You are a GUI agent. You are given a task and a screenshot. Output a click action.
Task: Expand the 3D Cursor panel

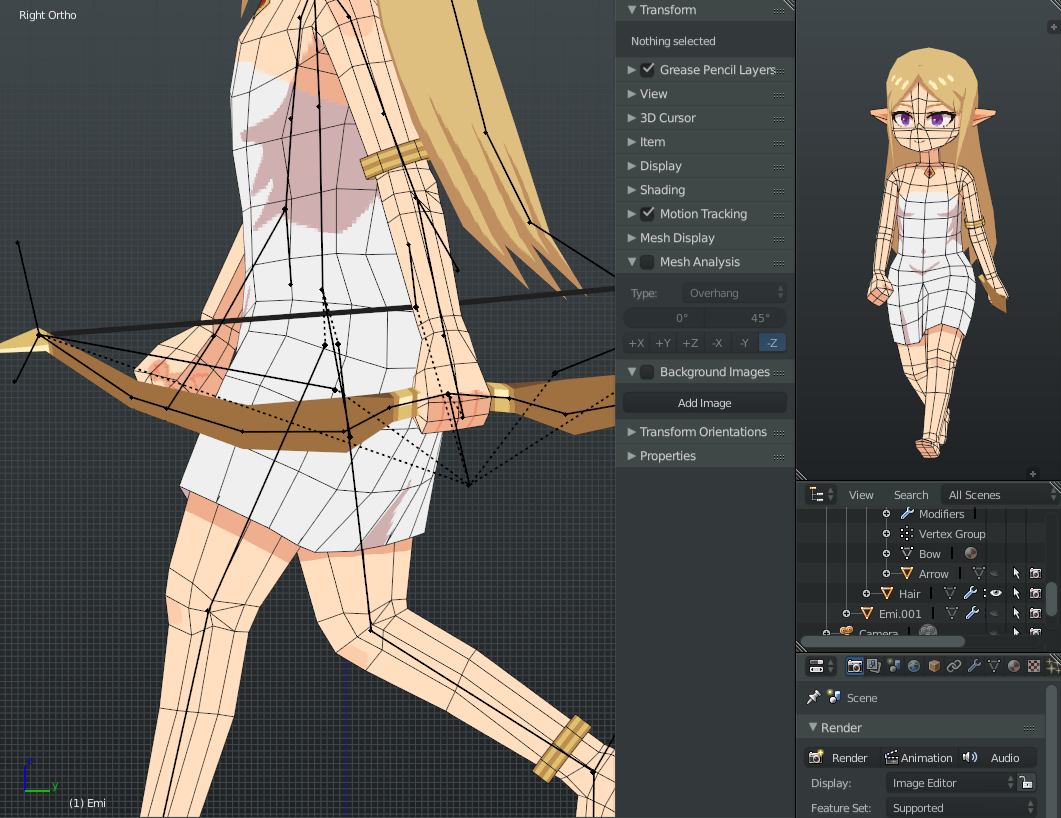[667, 118]
